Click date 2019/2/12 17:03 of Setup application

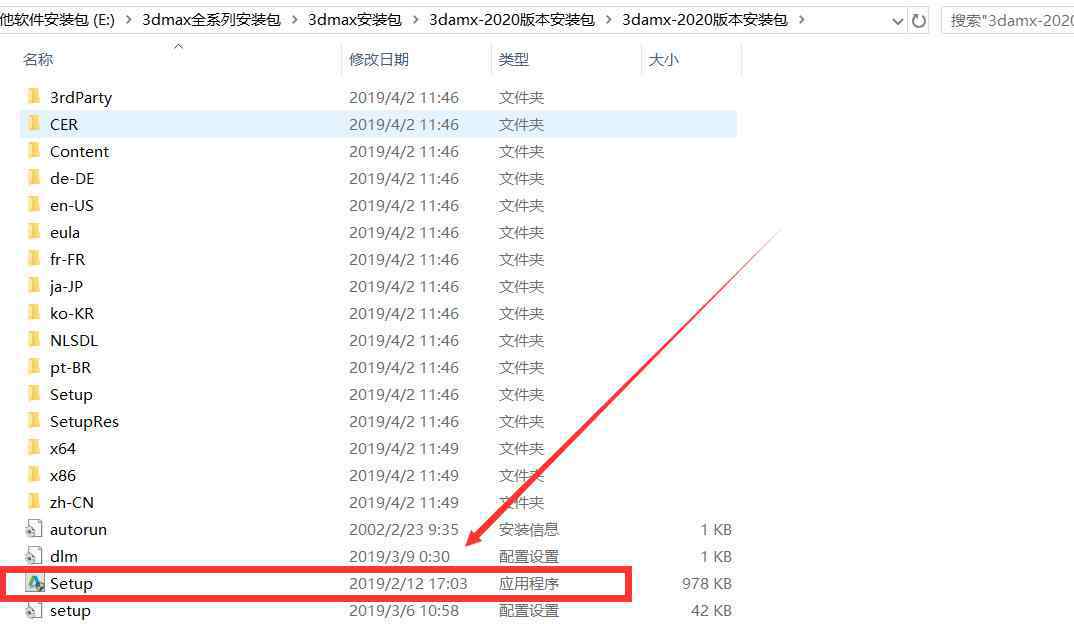click(x=408, y=584)
